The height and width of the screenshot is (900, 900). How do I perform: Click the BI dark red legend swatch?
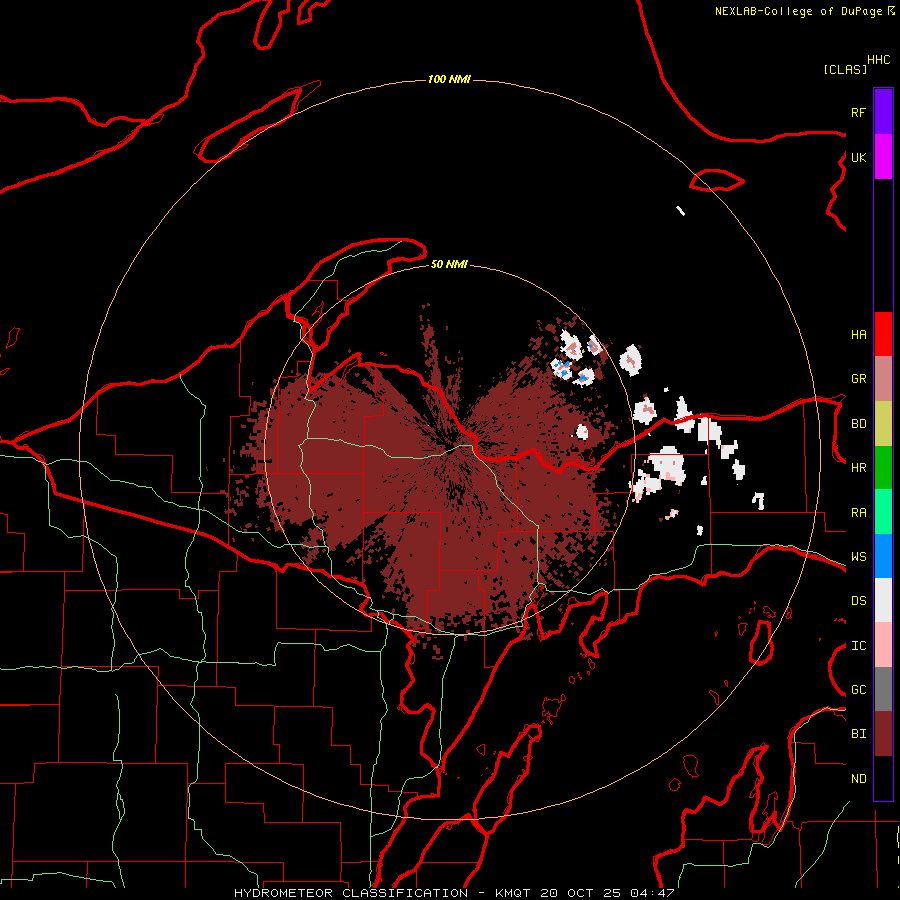883,734
